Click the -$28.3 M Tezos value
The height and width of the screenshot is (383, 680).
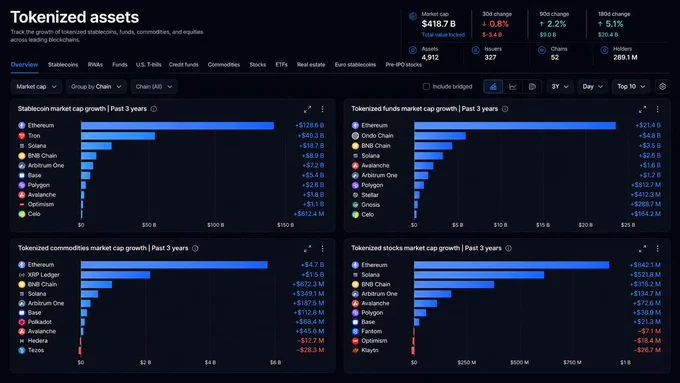pyautogui.click(x=310, y=350)
